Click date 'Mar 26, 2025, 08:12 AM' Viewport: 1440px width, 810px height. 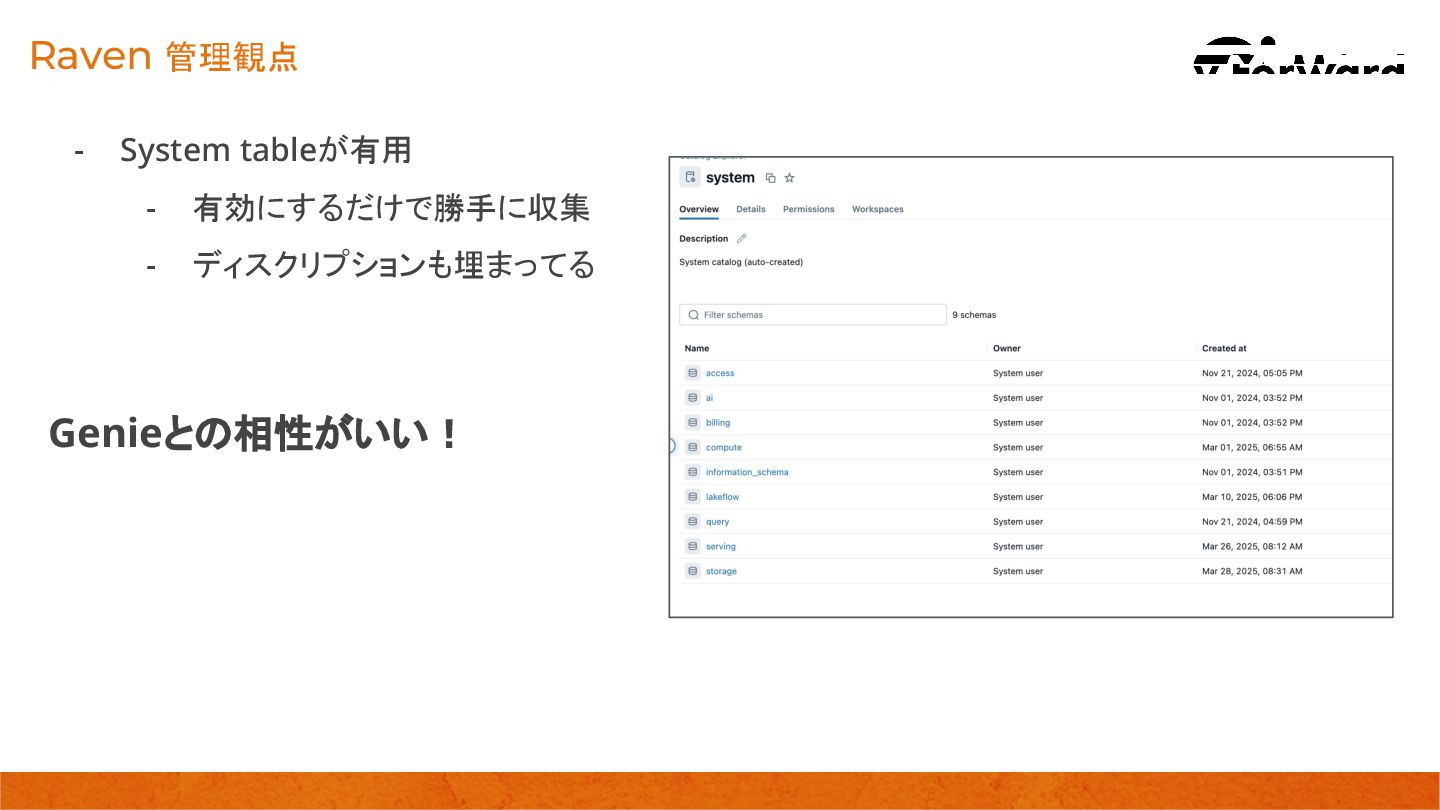pos(1252,547)
